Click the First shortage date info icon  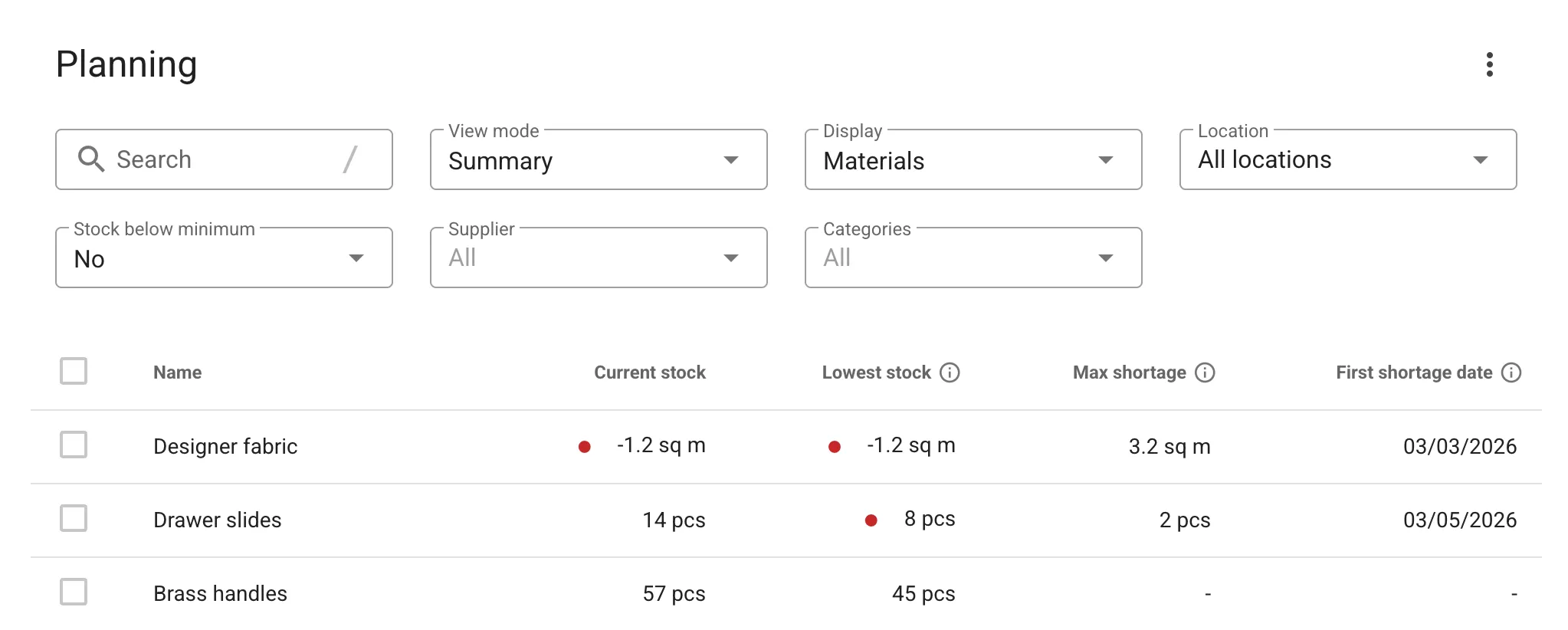(1512, 372)
